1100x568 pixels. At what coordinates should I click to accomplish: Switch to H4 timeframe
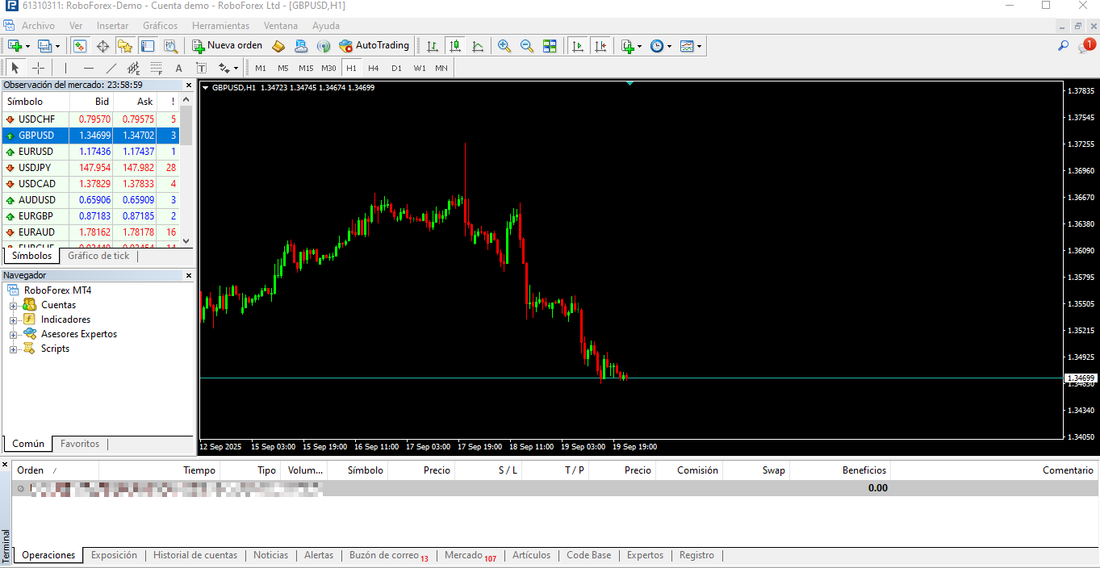point(373,68)
